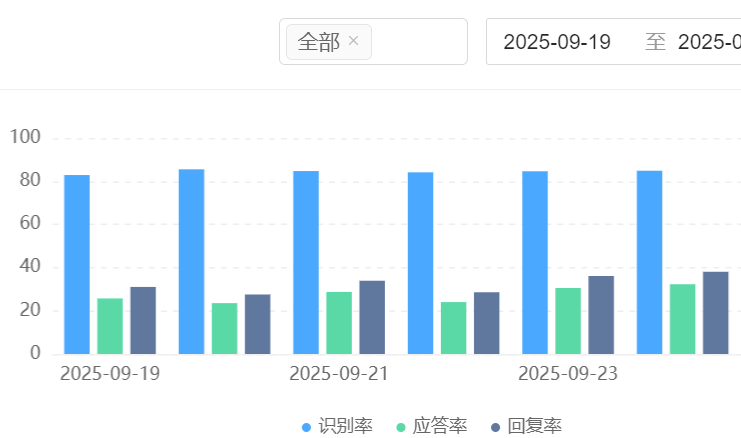
Task: Toggle the 识别率 series in the legend
Action: [337, 426]
